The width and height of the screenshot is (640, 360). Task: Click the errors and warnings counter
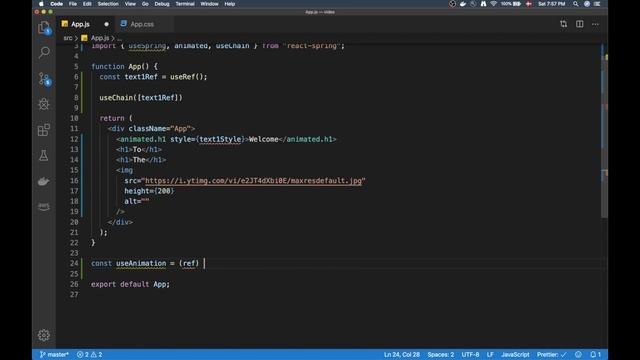90,354
